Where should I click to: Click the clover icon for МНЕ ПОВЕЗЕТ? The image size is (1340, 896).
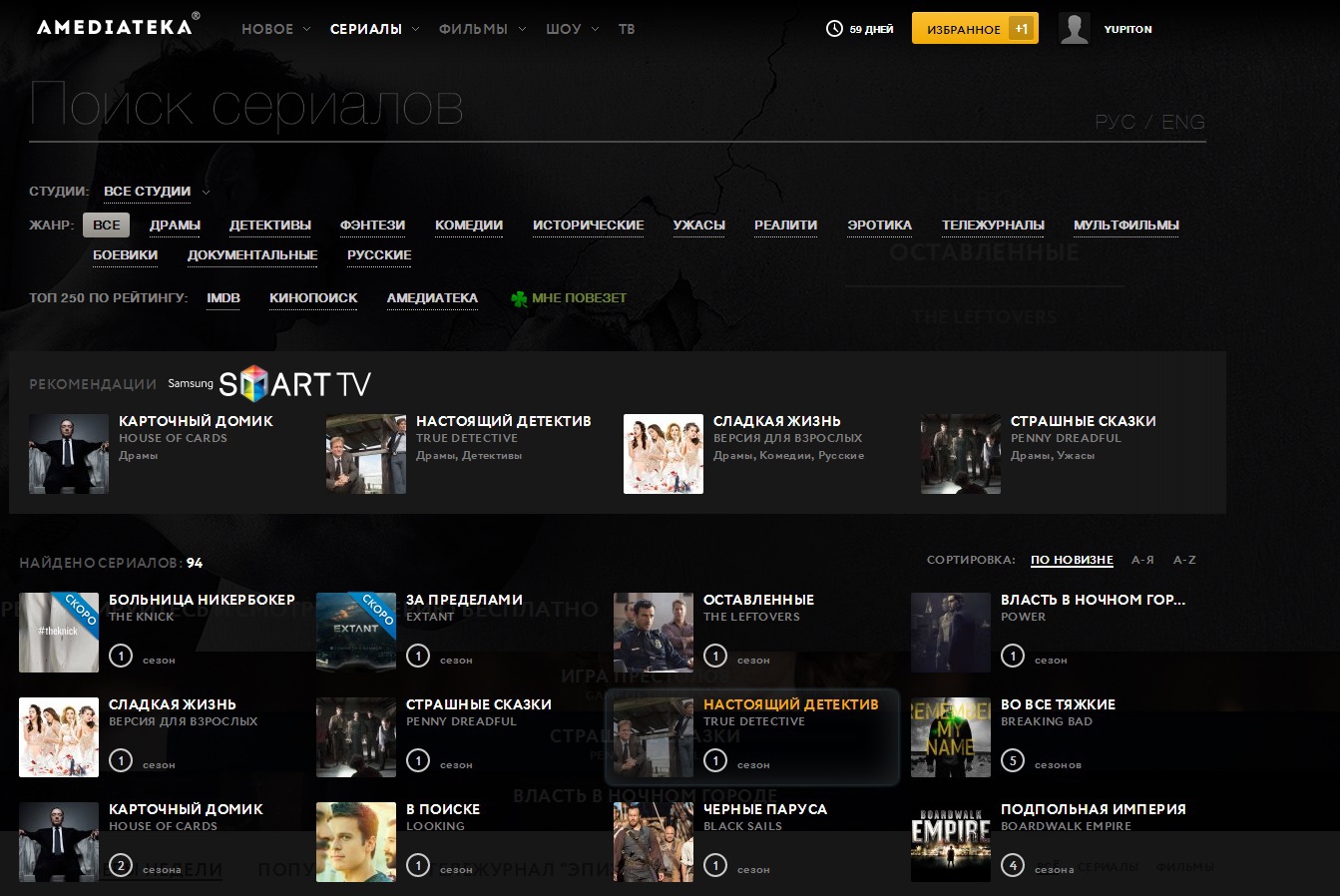coord(519,297)
